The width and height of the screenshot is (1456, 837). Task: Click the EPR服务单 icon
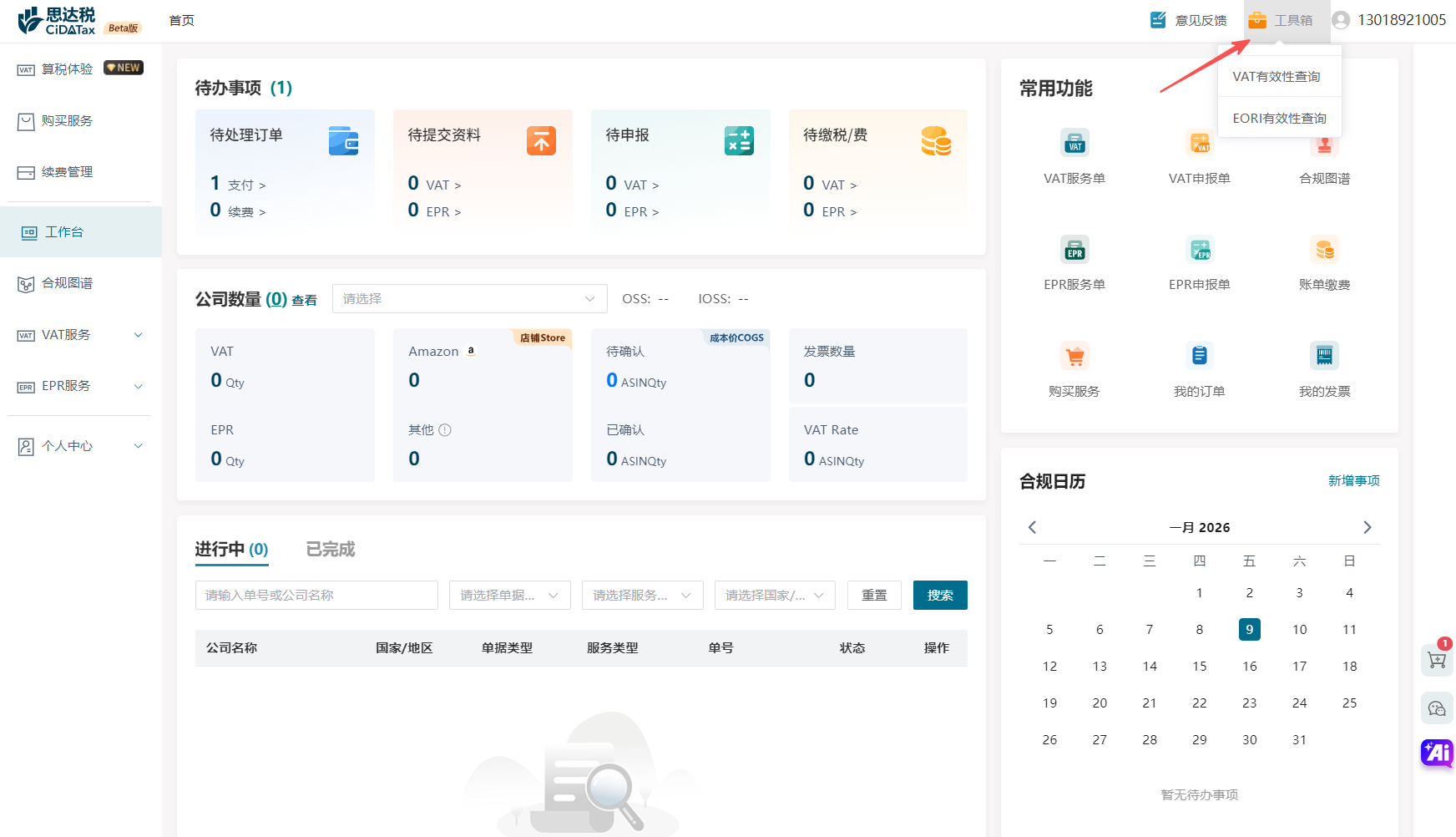tap(1074, 250)
